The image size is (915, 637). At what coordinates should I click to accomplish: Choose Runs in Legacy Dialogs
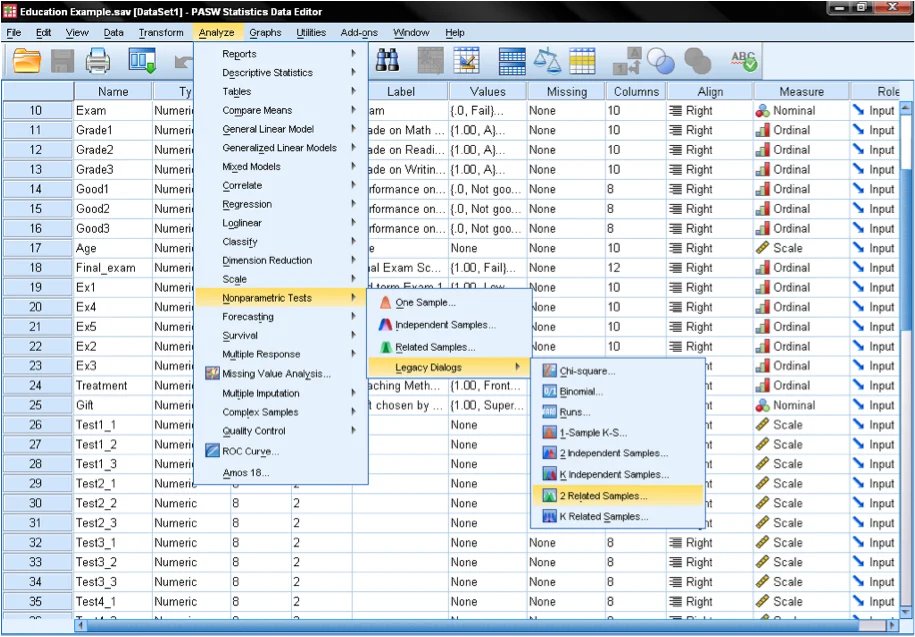click(618, 412)
